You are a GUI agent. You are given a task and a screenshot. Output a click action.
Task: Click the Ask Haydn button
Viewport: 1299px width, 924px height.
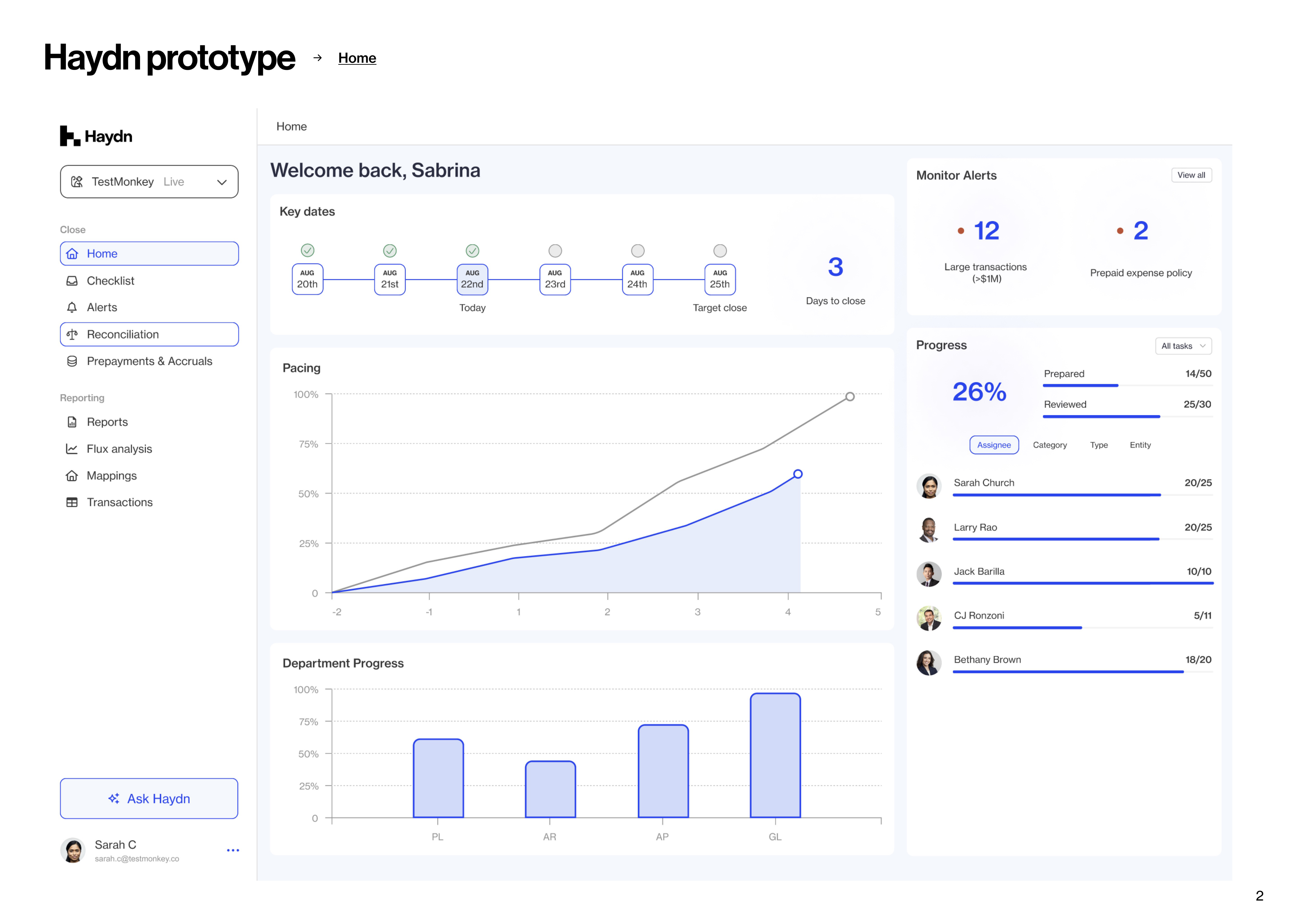pos(149,799)
